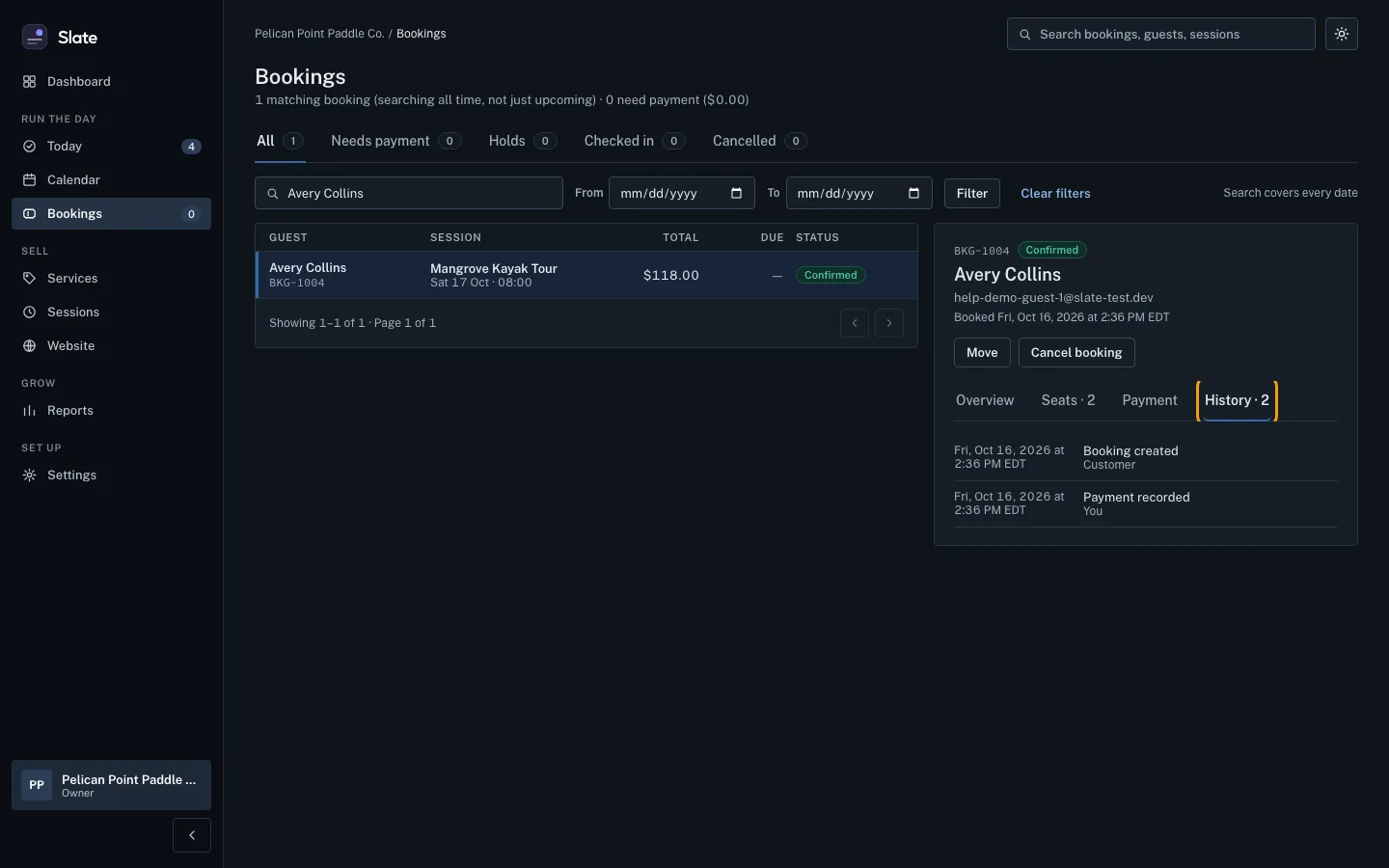This screenshot has height=868, width=1389.
Task: Open the Payment tab in booking details
Action: (x=1150, y=400)
